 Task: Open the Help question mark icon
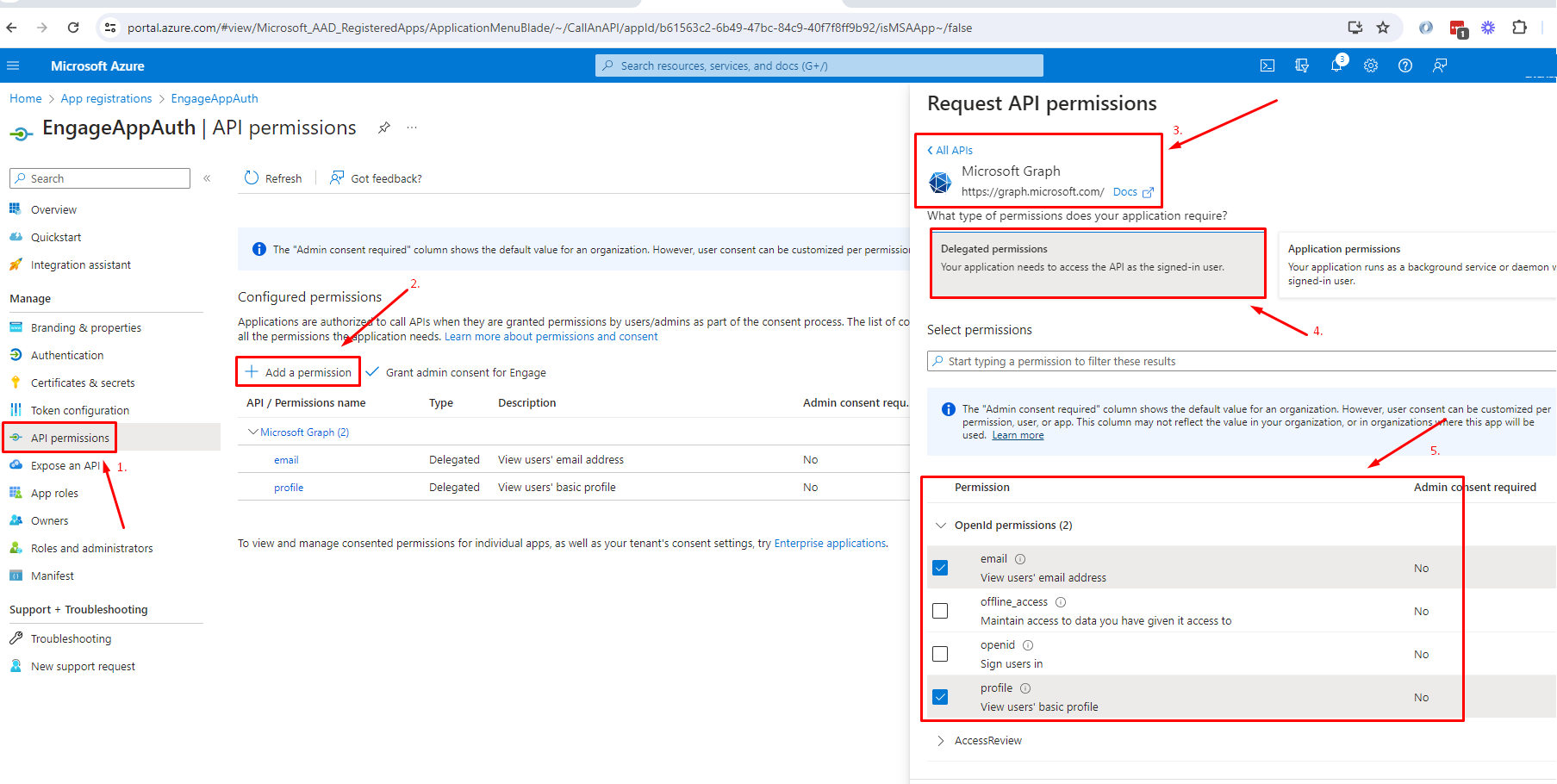coord(1405,65)
